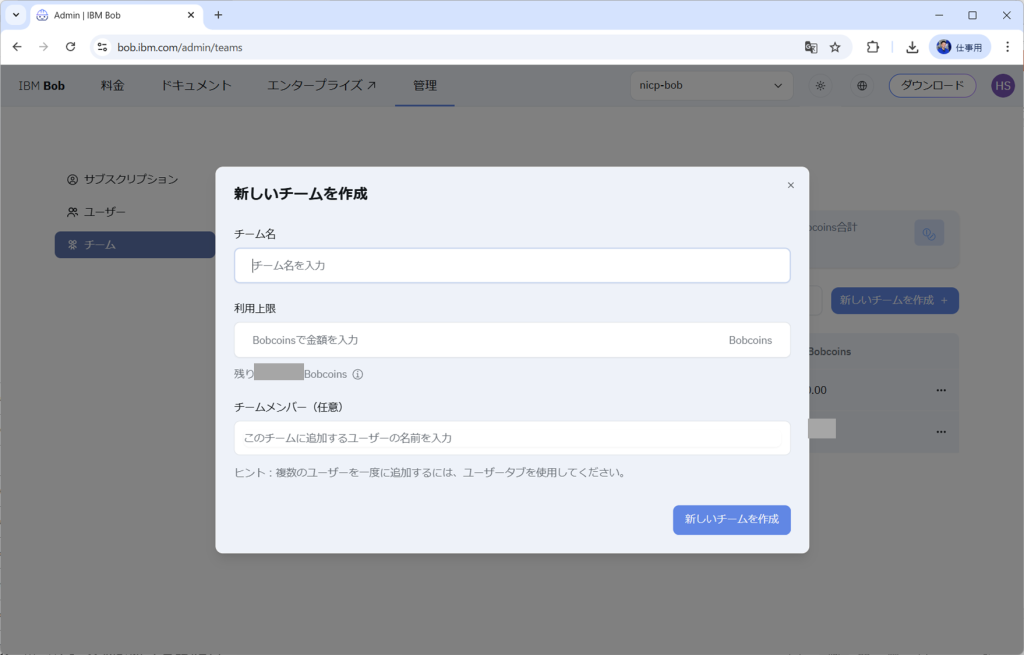Click the ダウンロード button

932,86
